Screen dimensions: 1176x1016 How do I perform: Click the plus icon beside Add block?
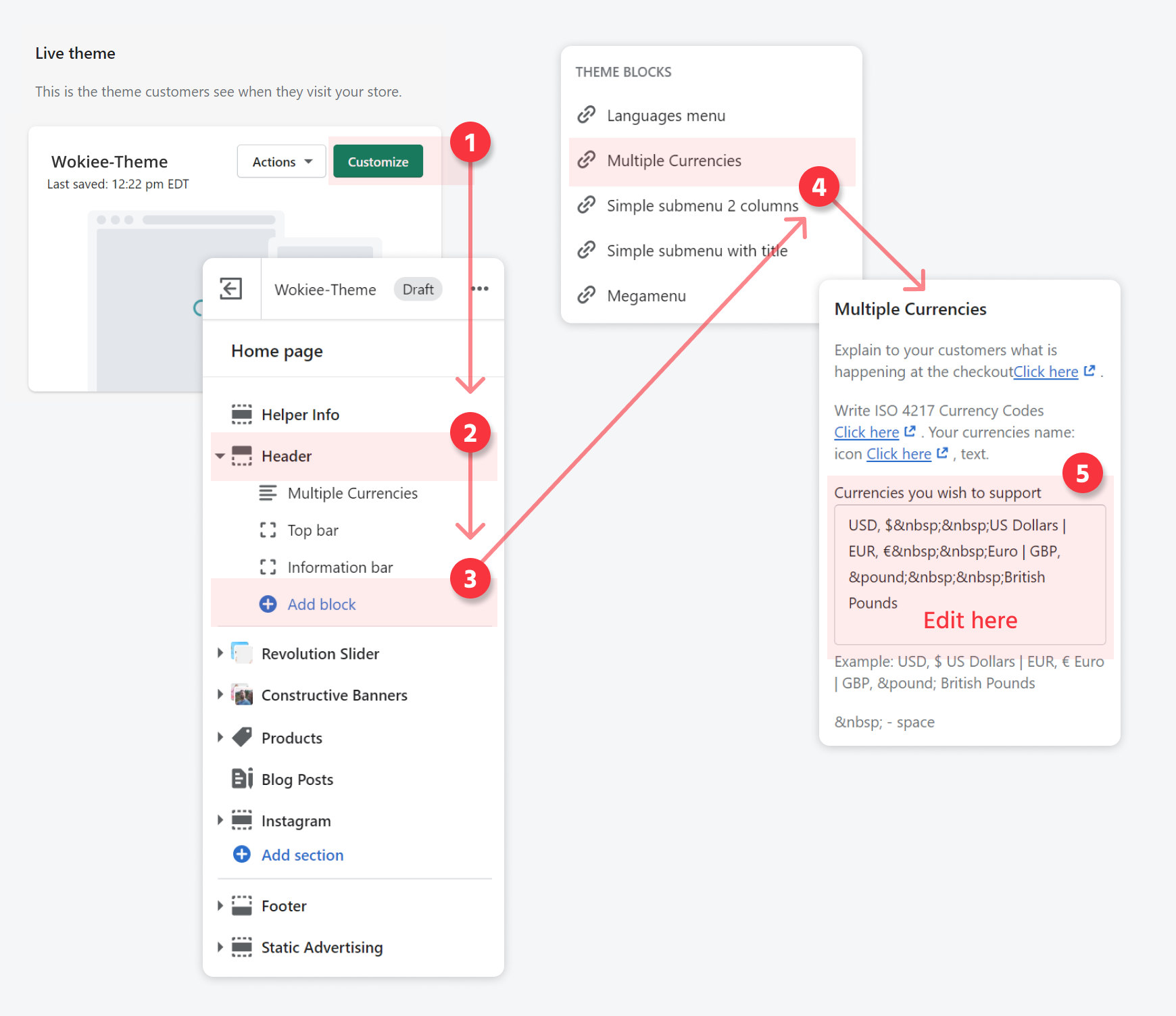tap(268, 604)
